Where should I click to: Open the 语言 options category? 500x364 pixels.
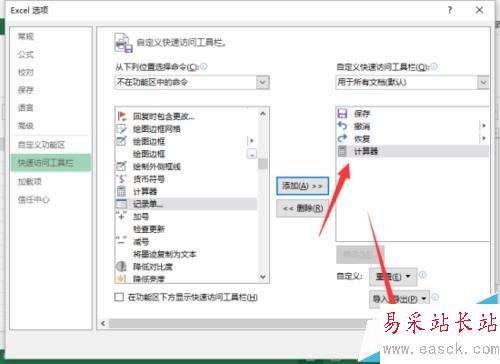pos(26,108)
